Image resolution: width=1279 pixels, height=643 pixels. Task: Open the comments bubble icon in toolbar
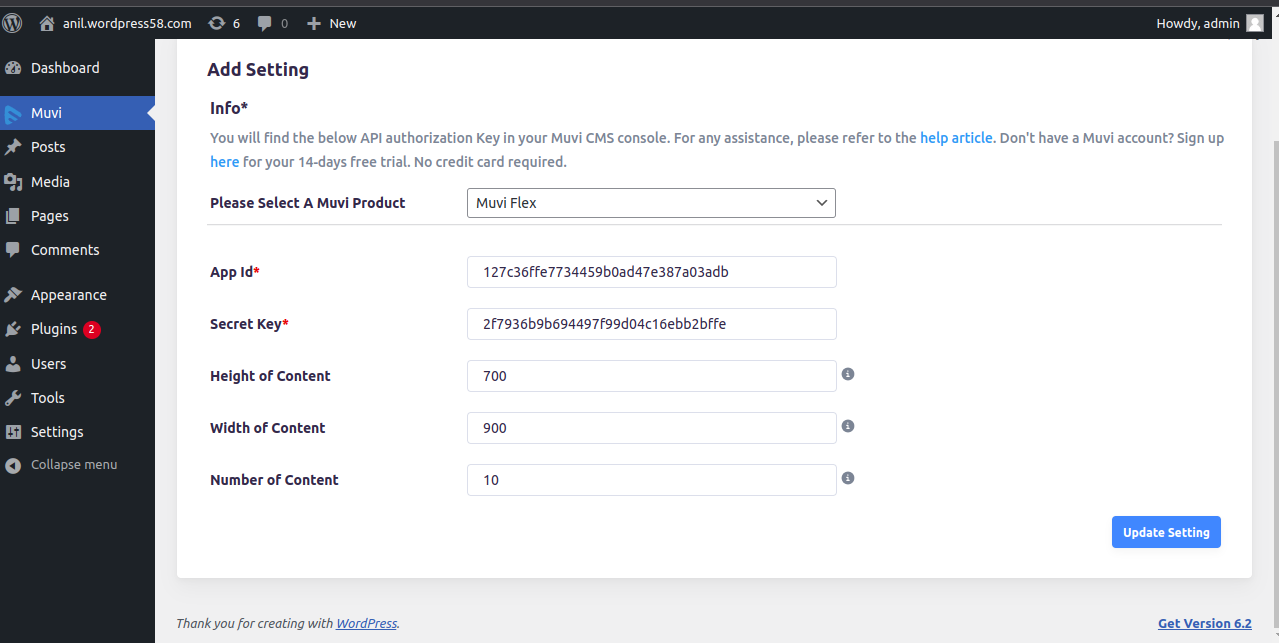(265, 23)
